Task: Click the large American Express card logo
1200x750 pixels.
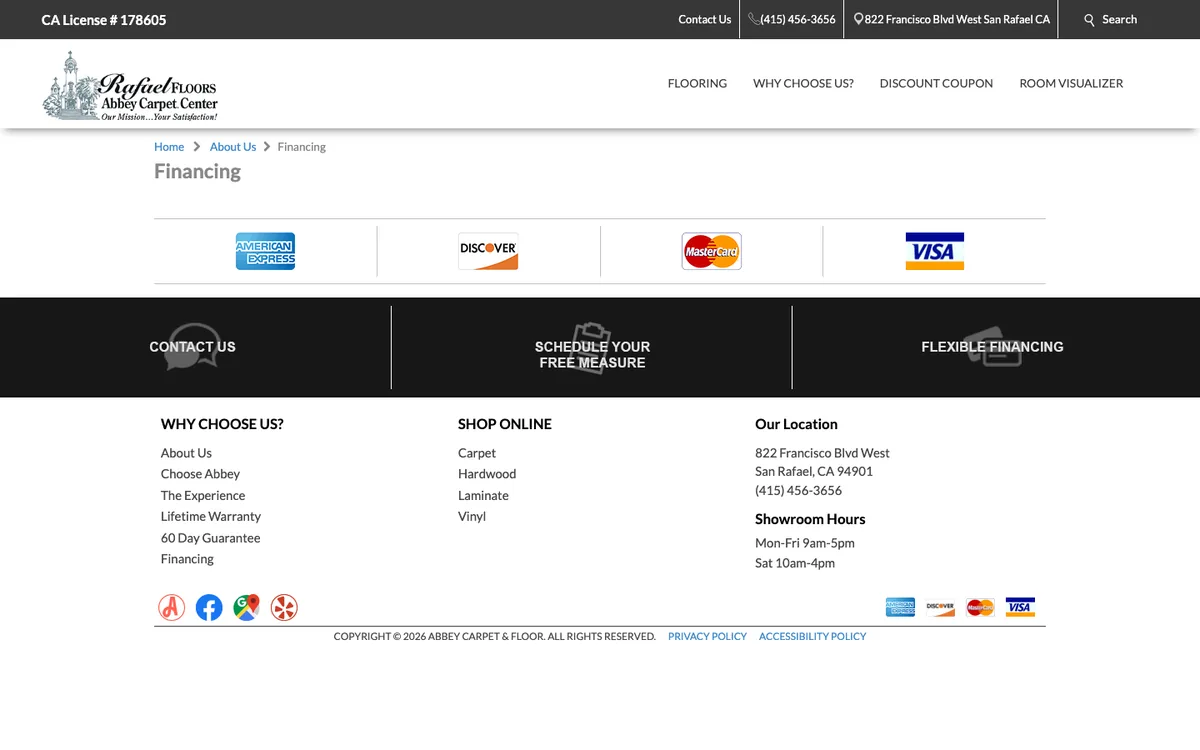Action: click(x=265, y=251)
